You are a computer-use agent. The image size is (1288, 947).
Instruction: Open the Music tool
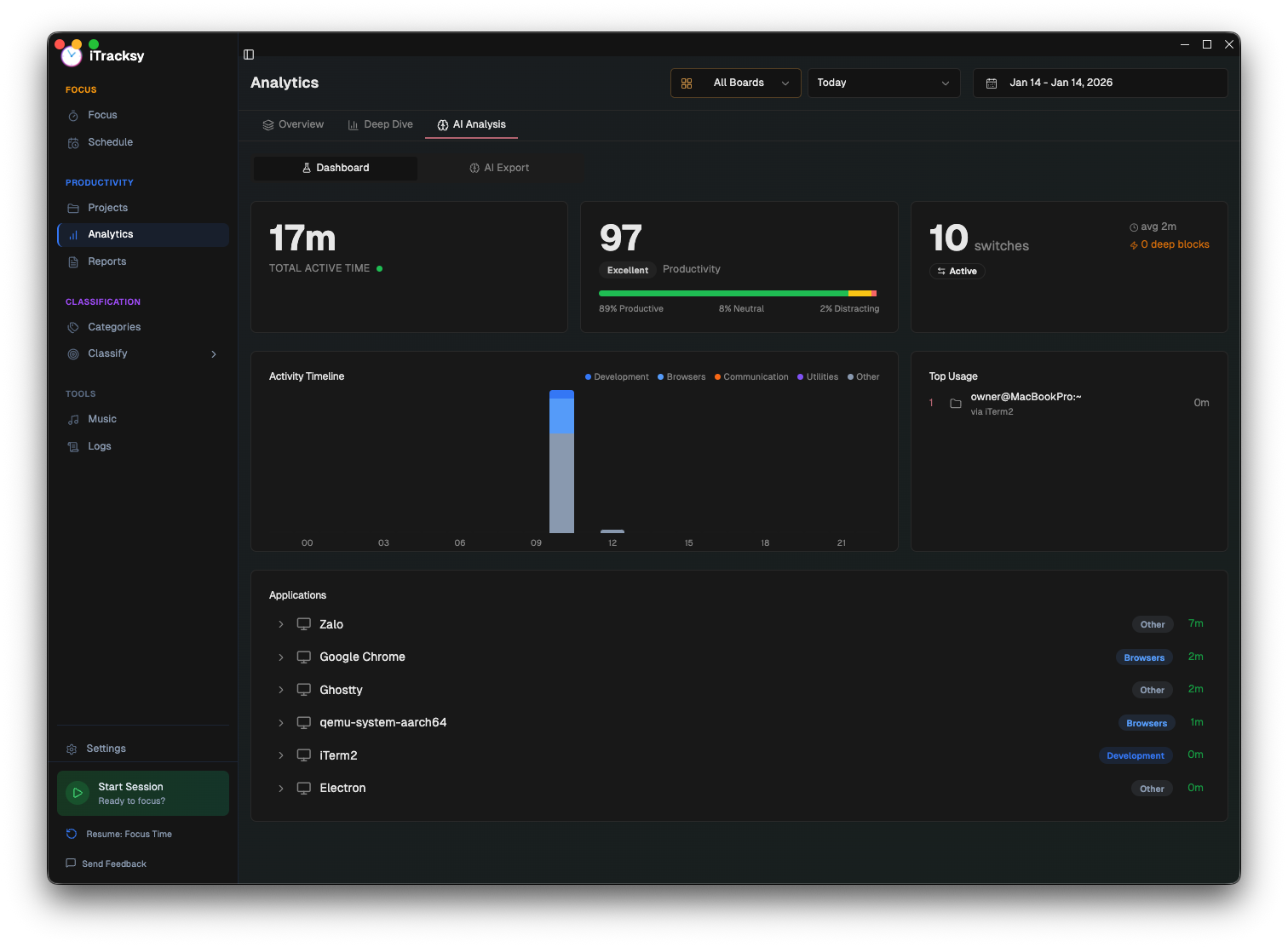click(x=101, y=419)
